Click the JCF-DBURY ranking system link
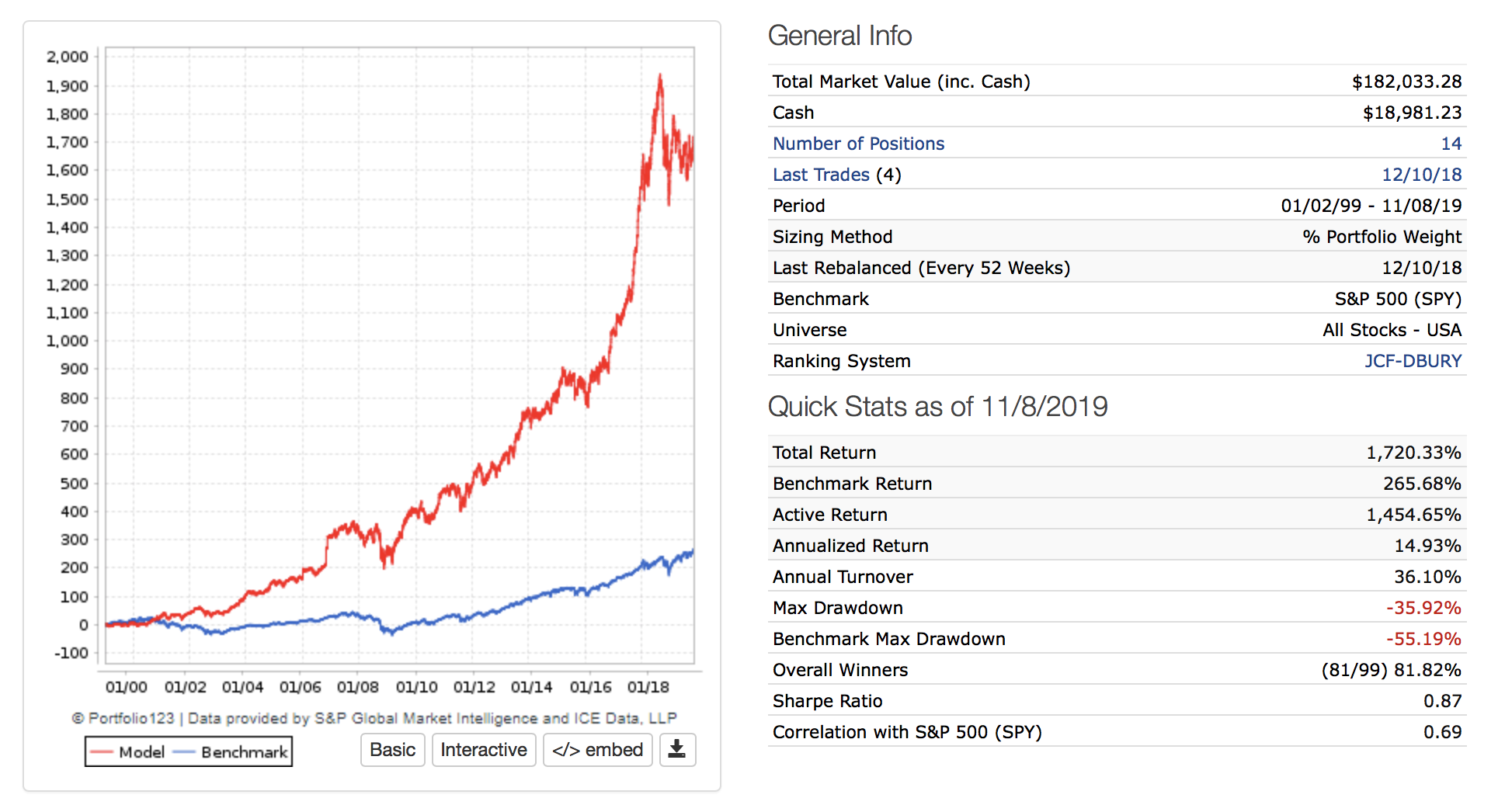Image resolution: width=1505 pixels, height=812 pixels. point(1413,361)
